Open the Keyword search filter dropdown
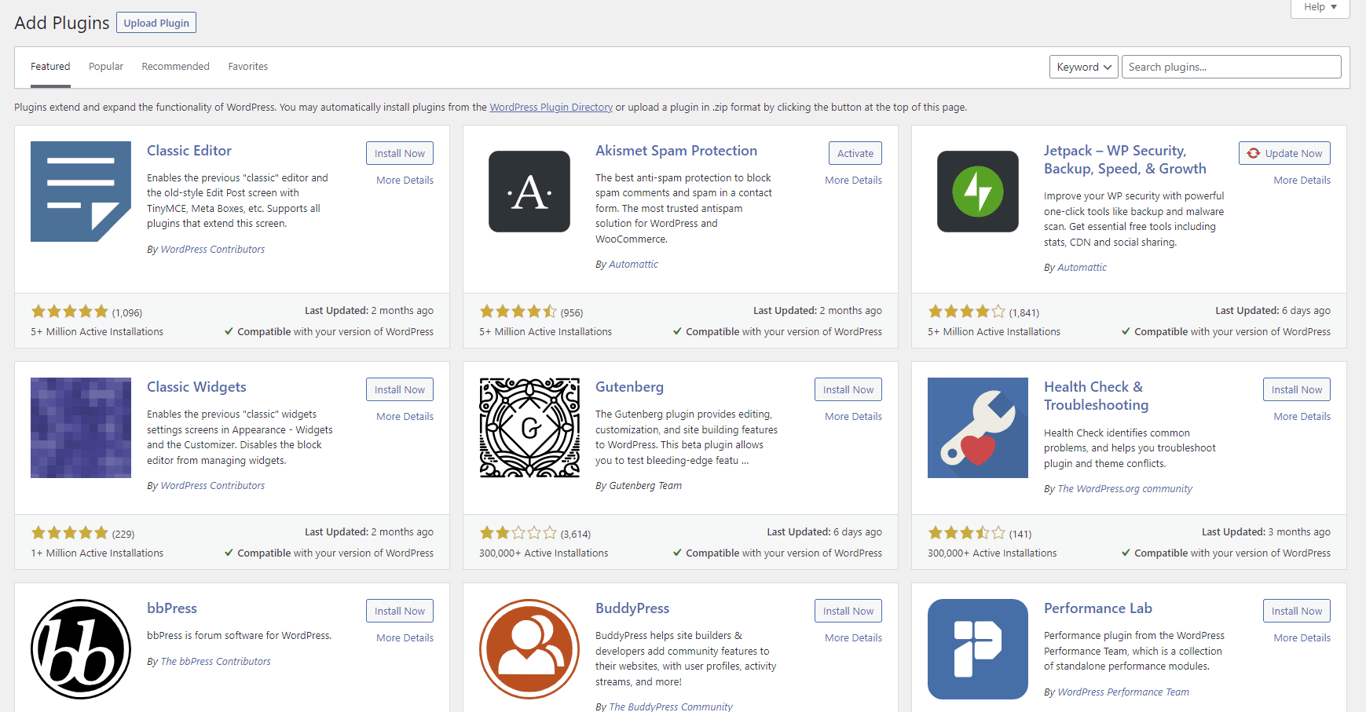The height and width of the screenshot is (712, 1366). coord(1083,66)
